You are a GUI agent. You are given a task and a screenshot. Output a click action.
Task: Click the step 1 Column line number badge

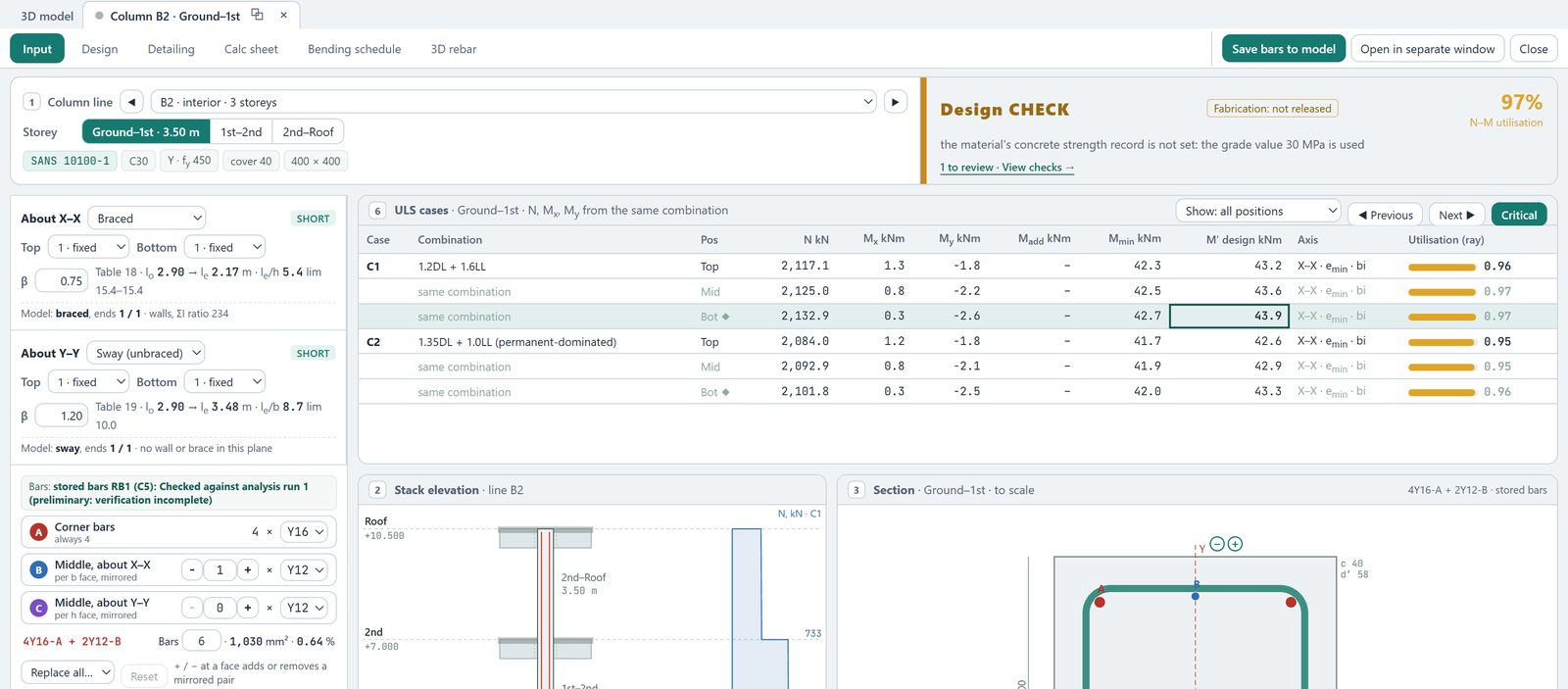(x=31, y=102)
